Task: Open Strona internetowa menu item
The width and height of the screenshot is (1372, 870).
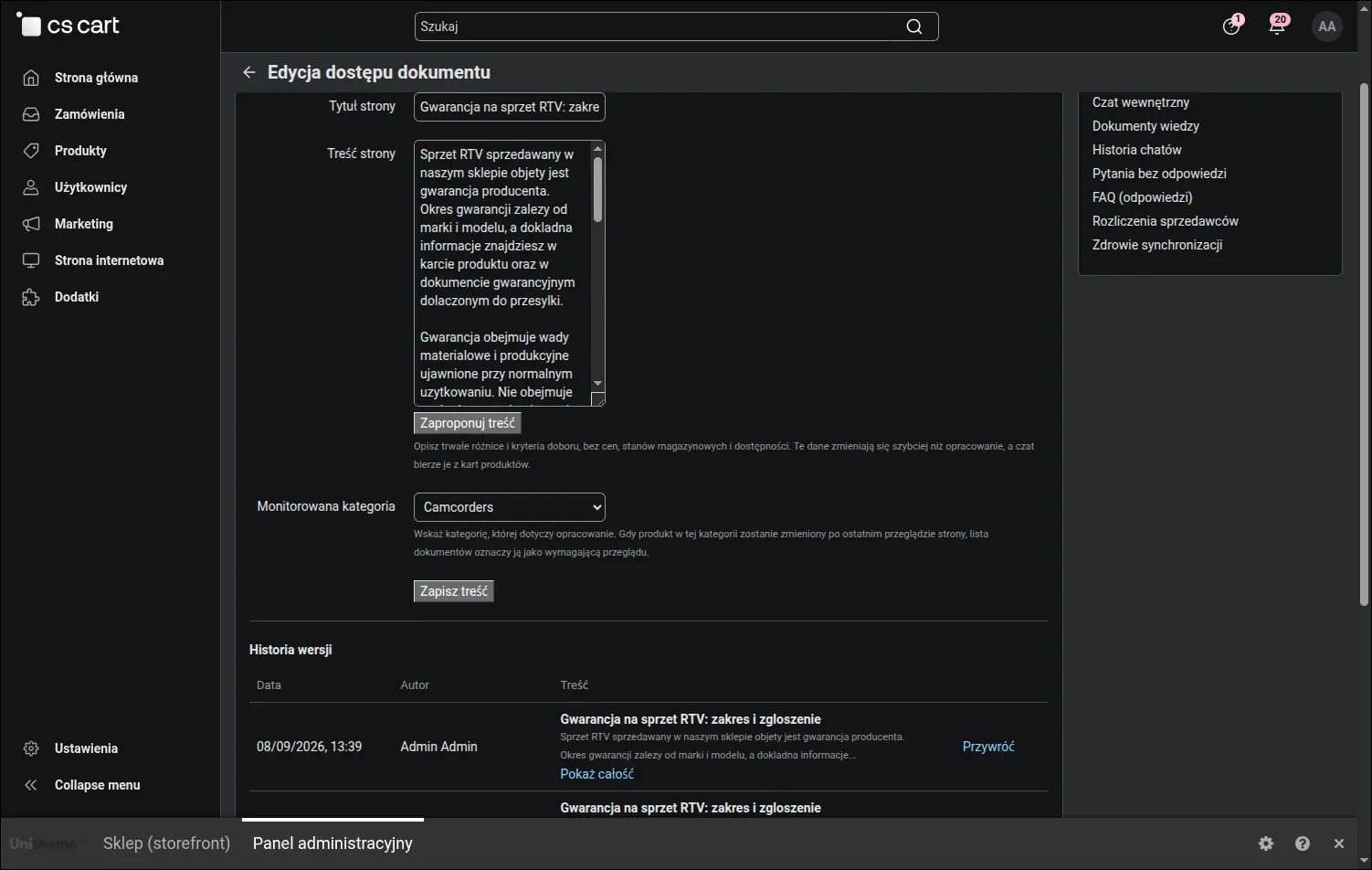Action: (109, 260)
